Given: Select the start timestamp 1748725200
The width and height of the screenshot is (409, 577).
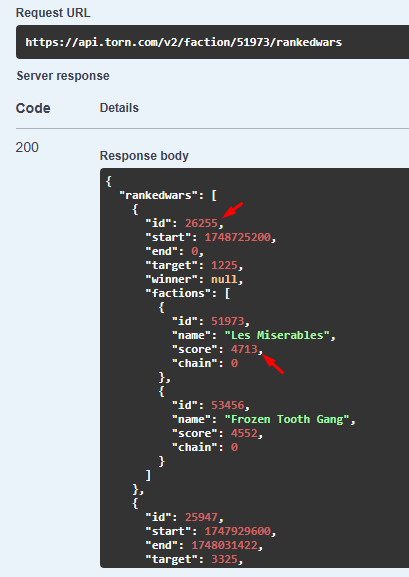Looking at the screenshot, I should tap(238, 237).
